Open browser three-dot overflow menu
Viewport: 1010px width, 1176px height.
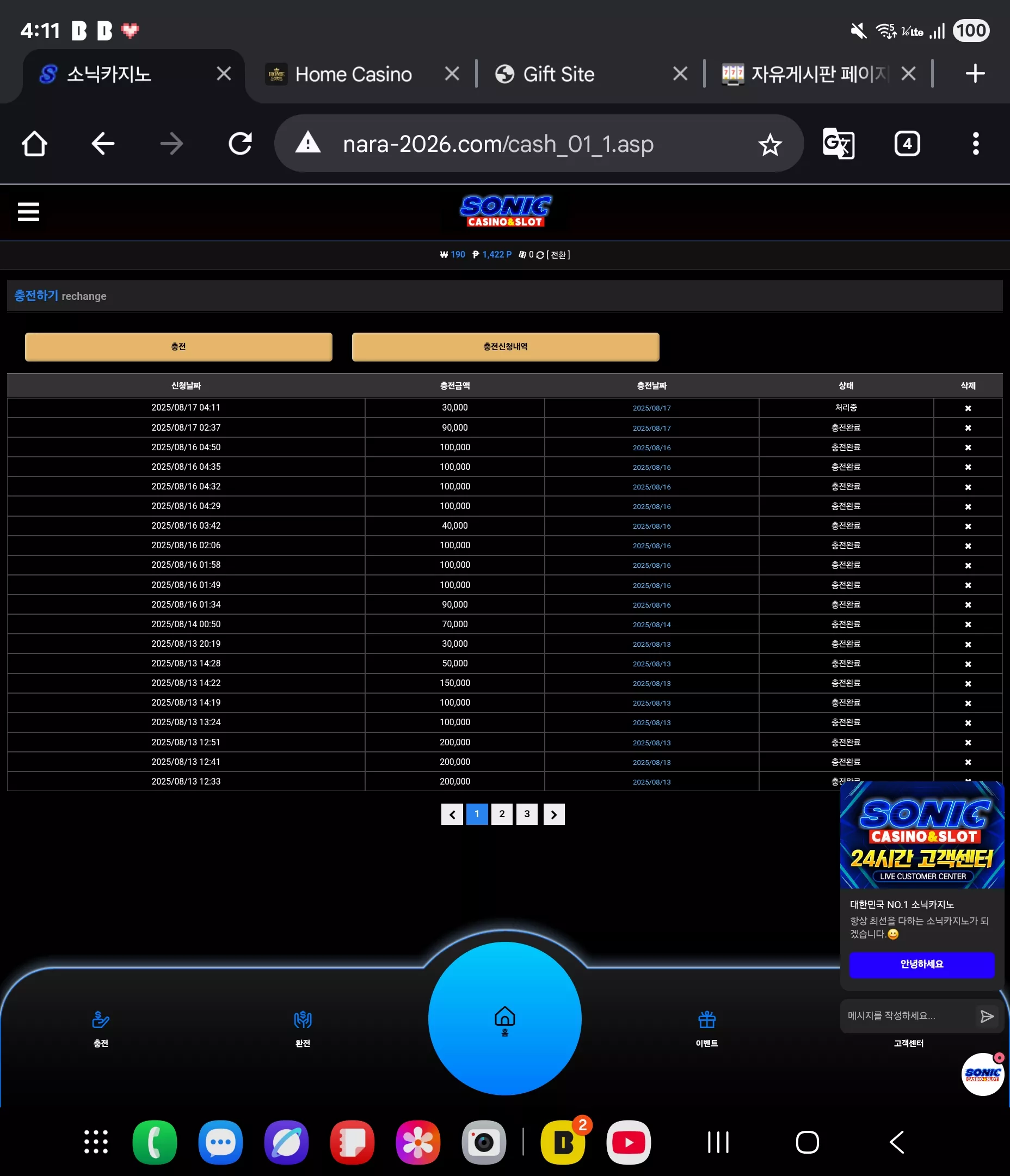(x=975, y=144)
